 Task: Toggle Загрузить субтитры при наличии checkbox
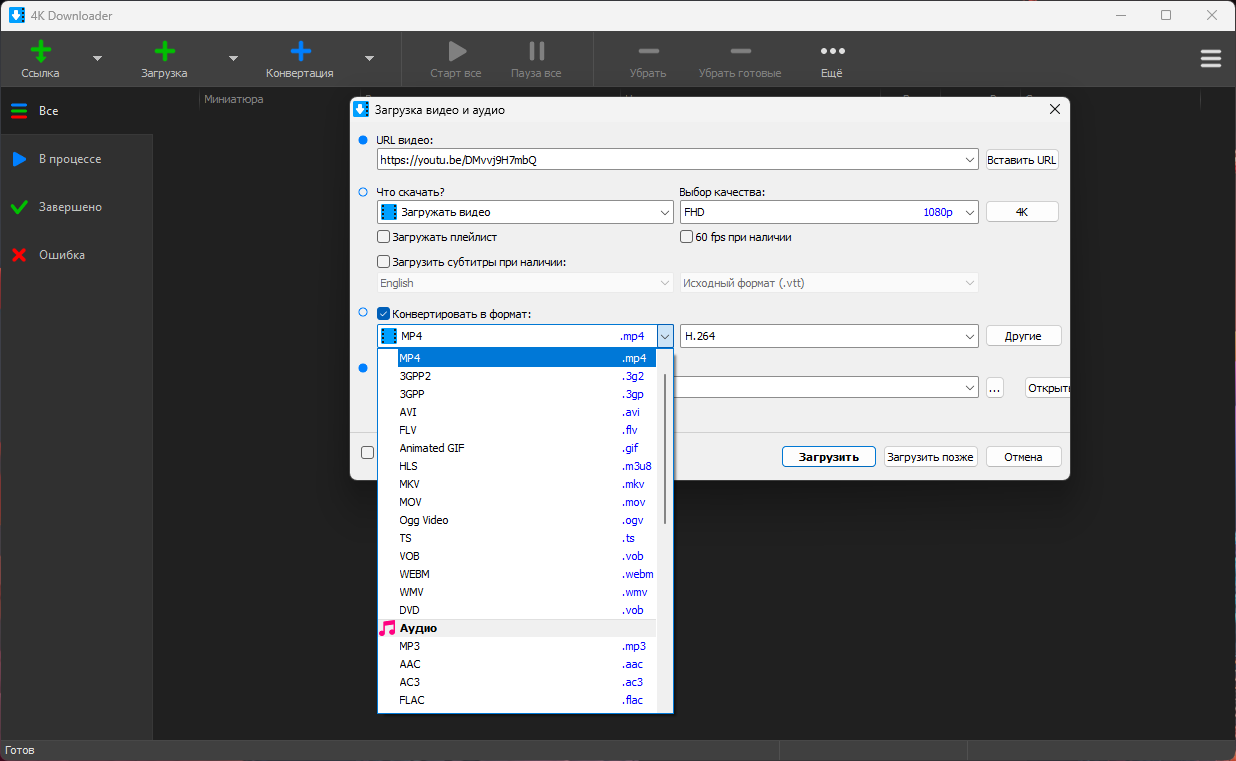tap(383, 262)
